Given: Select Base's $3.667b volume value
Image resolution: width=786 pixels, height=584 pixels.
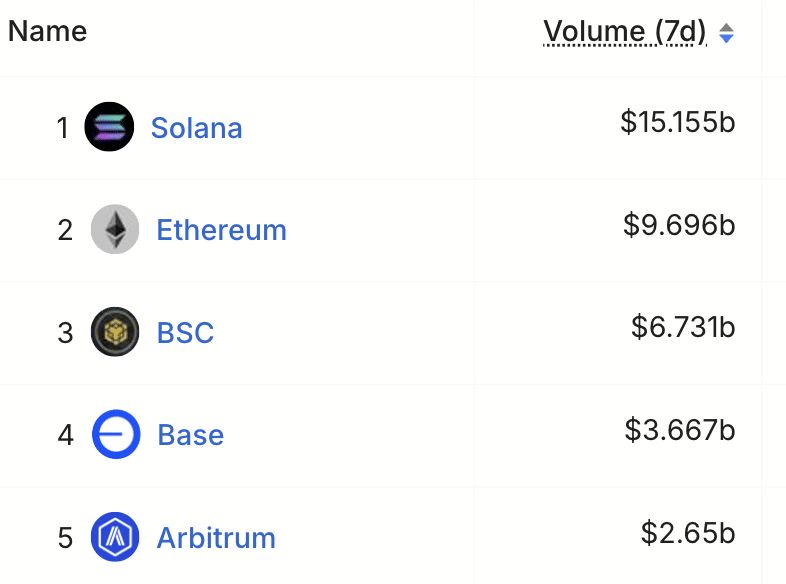Looking at the screenshot, I should tap(680, 430).
